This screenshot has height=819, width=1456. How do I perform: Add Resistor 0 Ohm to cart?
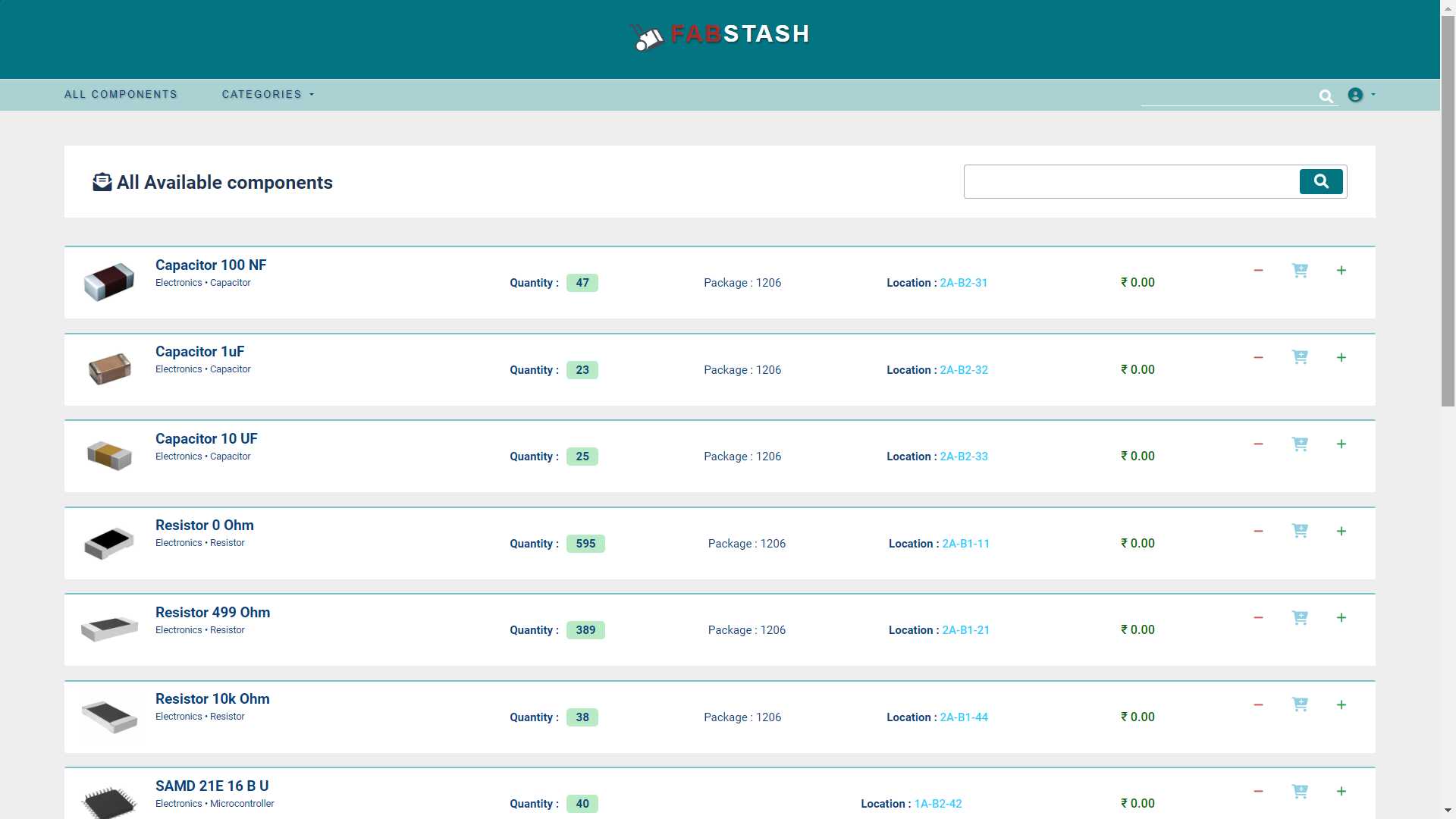[1300, 531]
